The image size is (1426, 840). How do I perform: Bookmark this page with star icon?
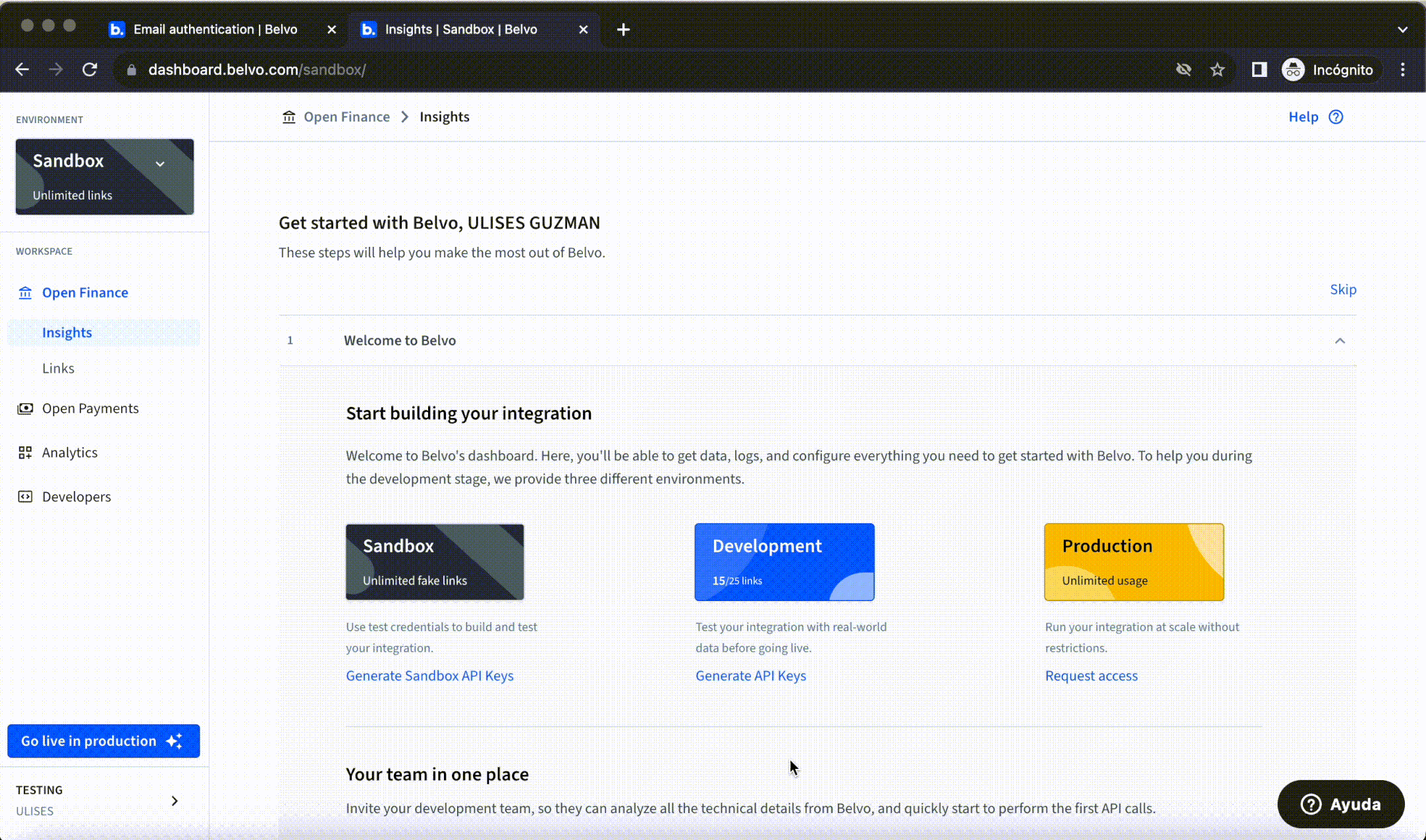tap(1217, 70)
